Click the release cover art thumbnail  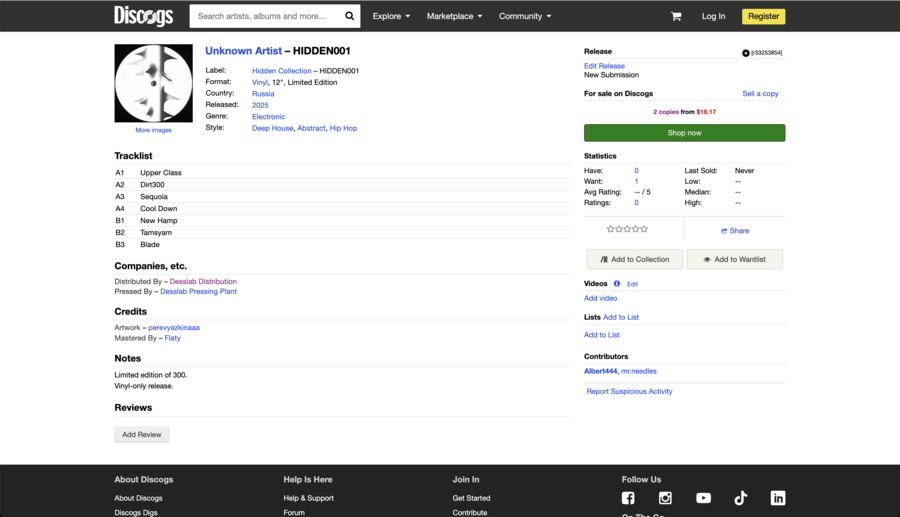tap(153, 83)
